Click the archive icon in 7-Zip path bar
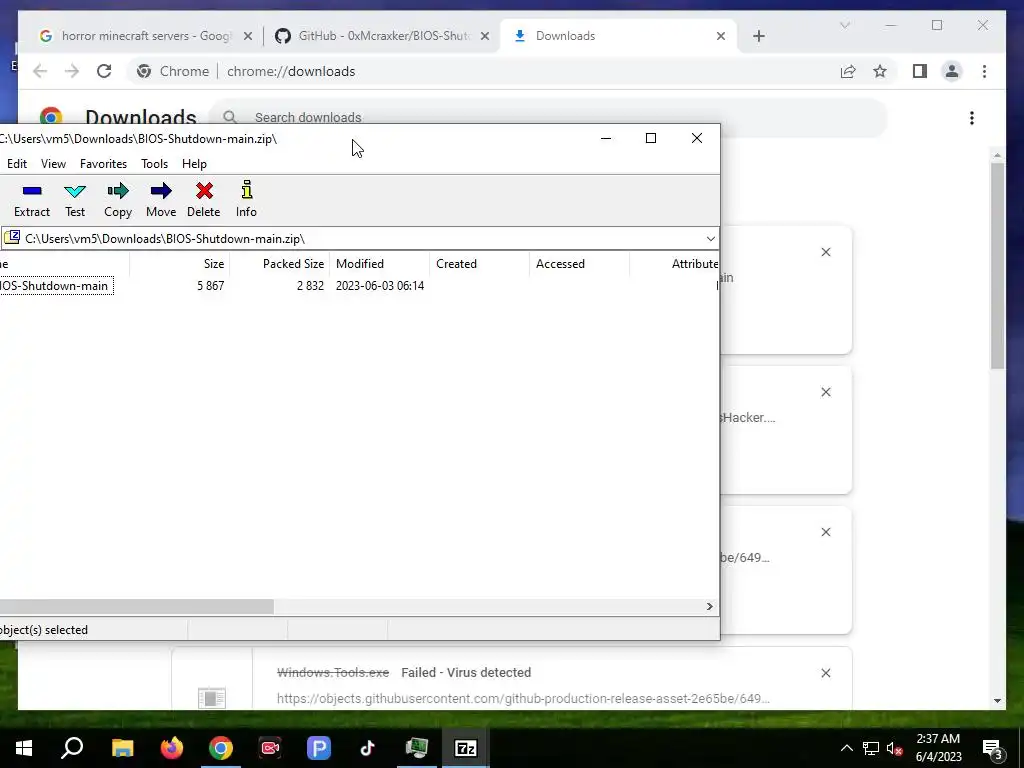The image size is (1024, 768). (12, 238)
